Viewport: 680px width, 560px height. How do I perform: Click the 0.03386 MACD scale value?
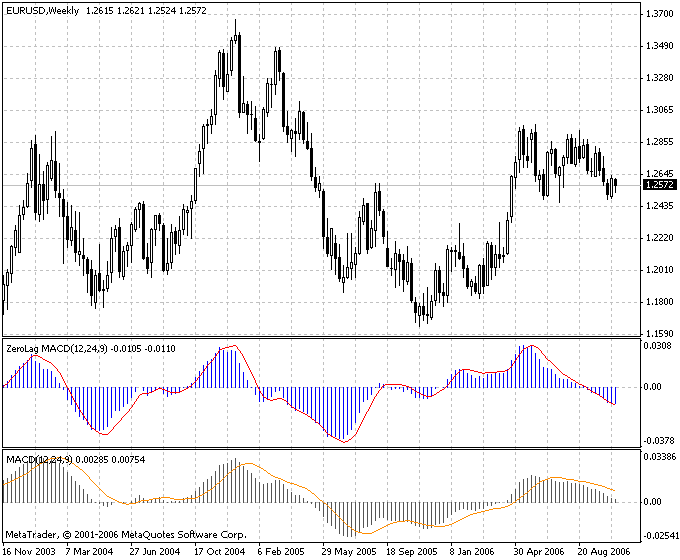pos(660,458)
